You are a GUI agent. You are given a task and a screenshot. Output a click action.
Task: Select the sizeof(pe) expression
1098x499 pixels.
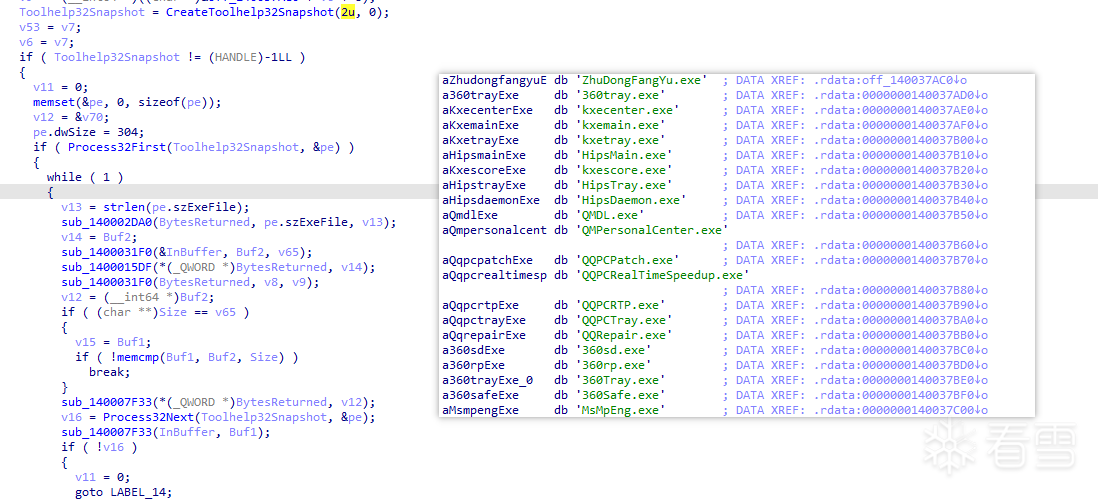[176, 102]
